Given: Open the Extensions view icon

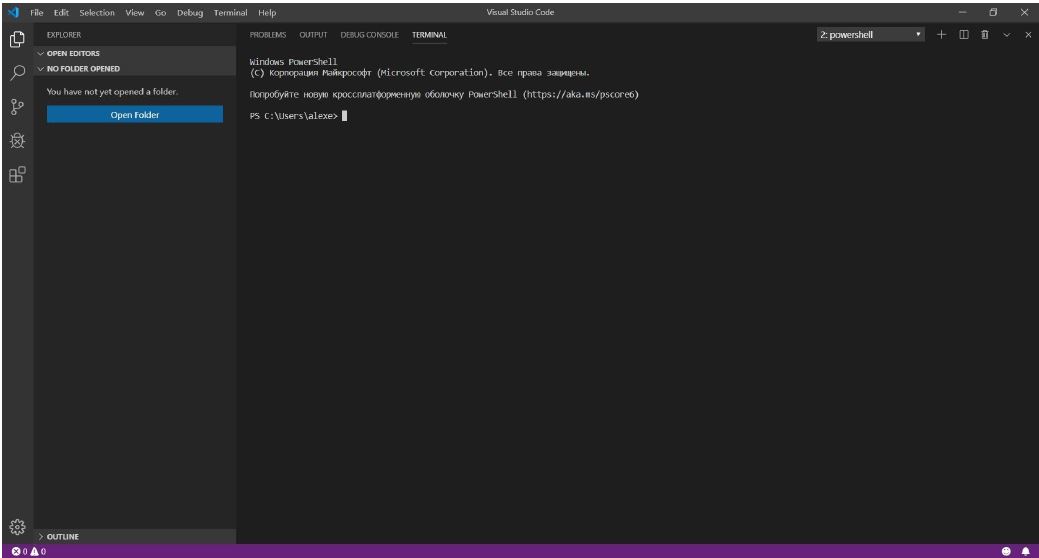Looking at the screenshot, I should (17, 175).
